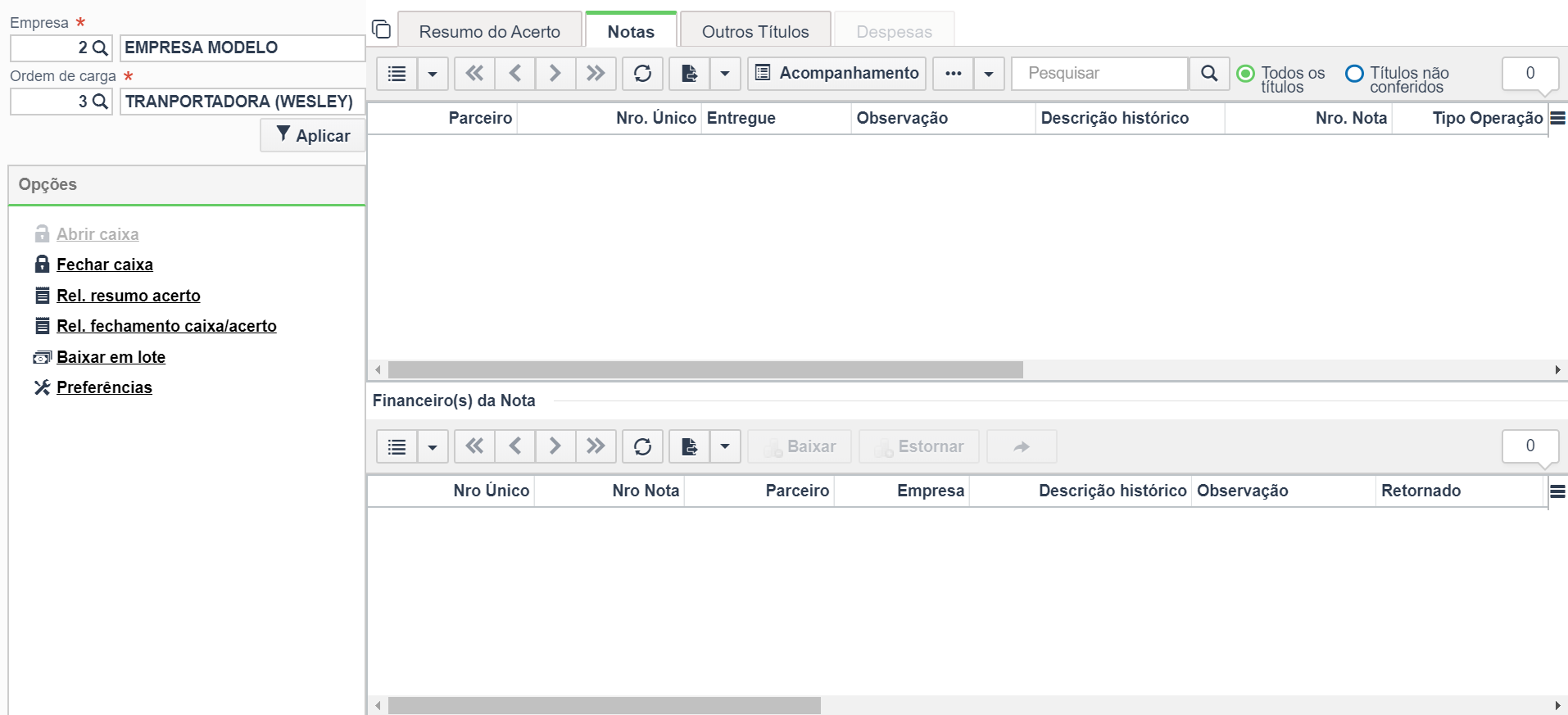The height and width of the screenshot is (715, 1568).
Task: Click the export icon in the Notas toolbar
Action: 690,74
